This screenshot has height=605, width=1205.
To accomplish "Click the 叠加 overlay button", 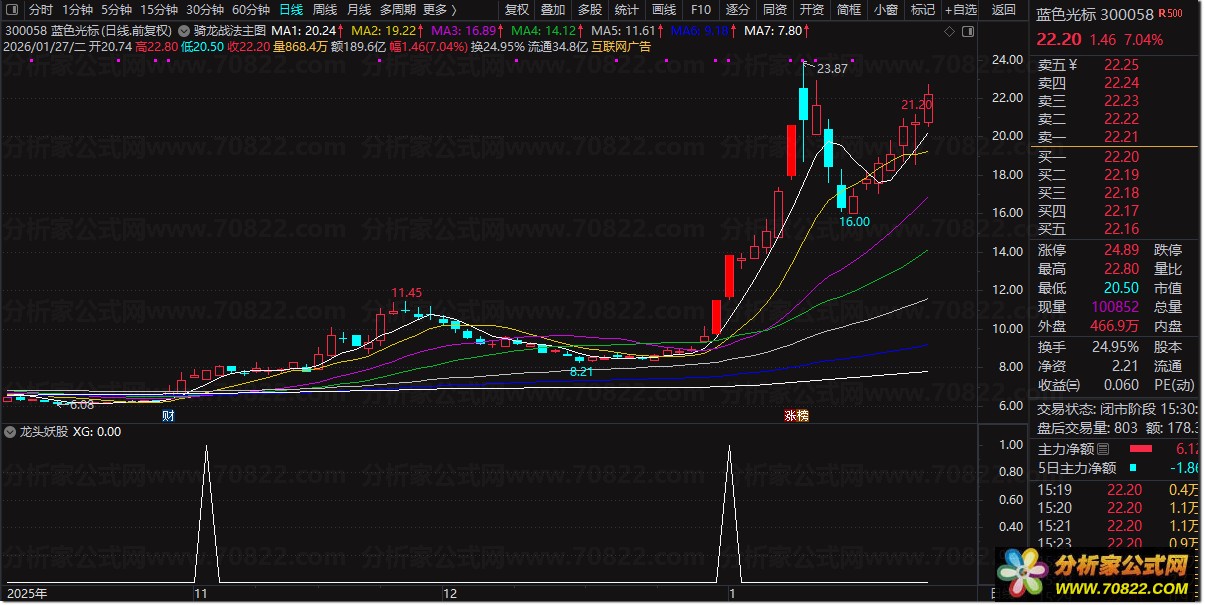I will pyautogui.click(x=553, y=9).
